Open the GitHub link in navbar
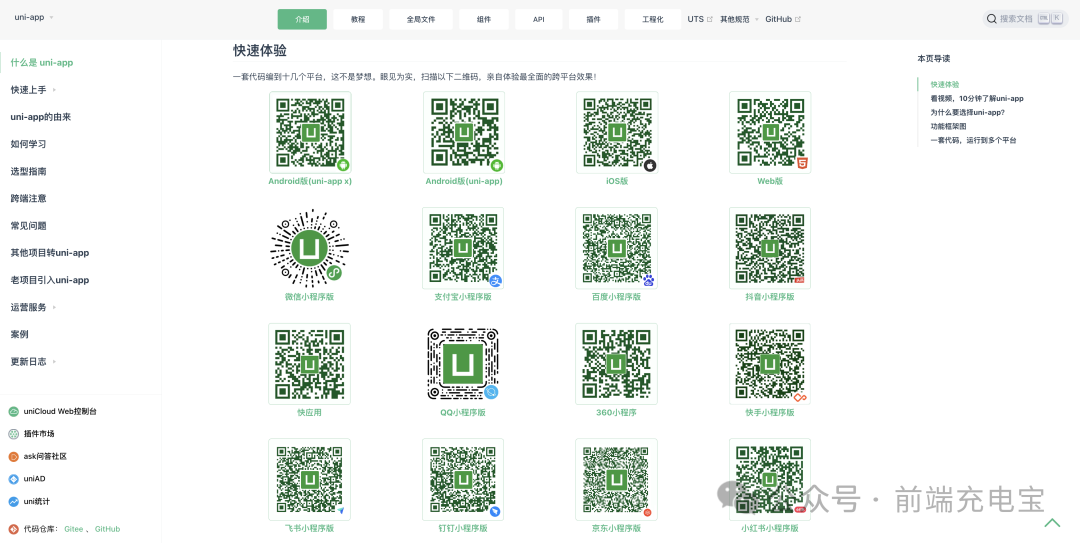This screenshot has width=1080, height=543. click(x=783, y=19)
